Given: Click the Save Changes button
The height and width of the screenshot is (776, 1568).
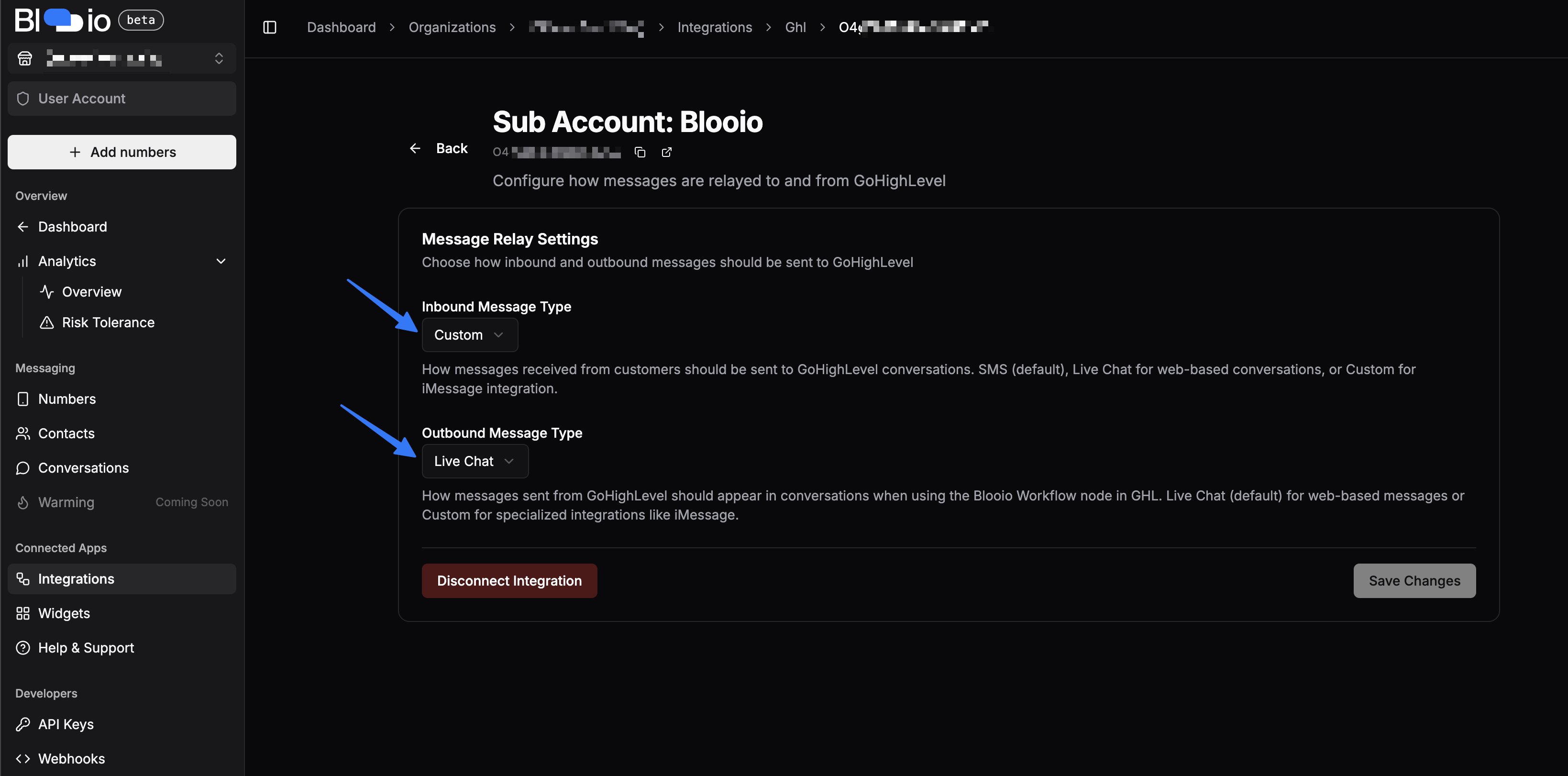Looking at the screenshot, I should click(x=1414, y=581).
